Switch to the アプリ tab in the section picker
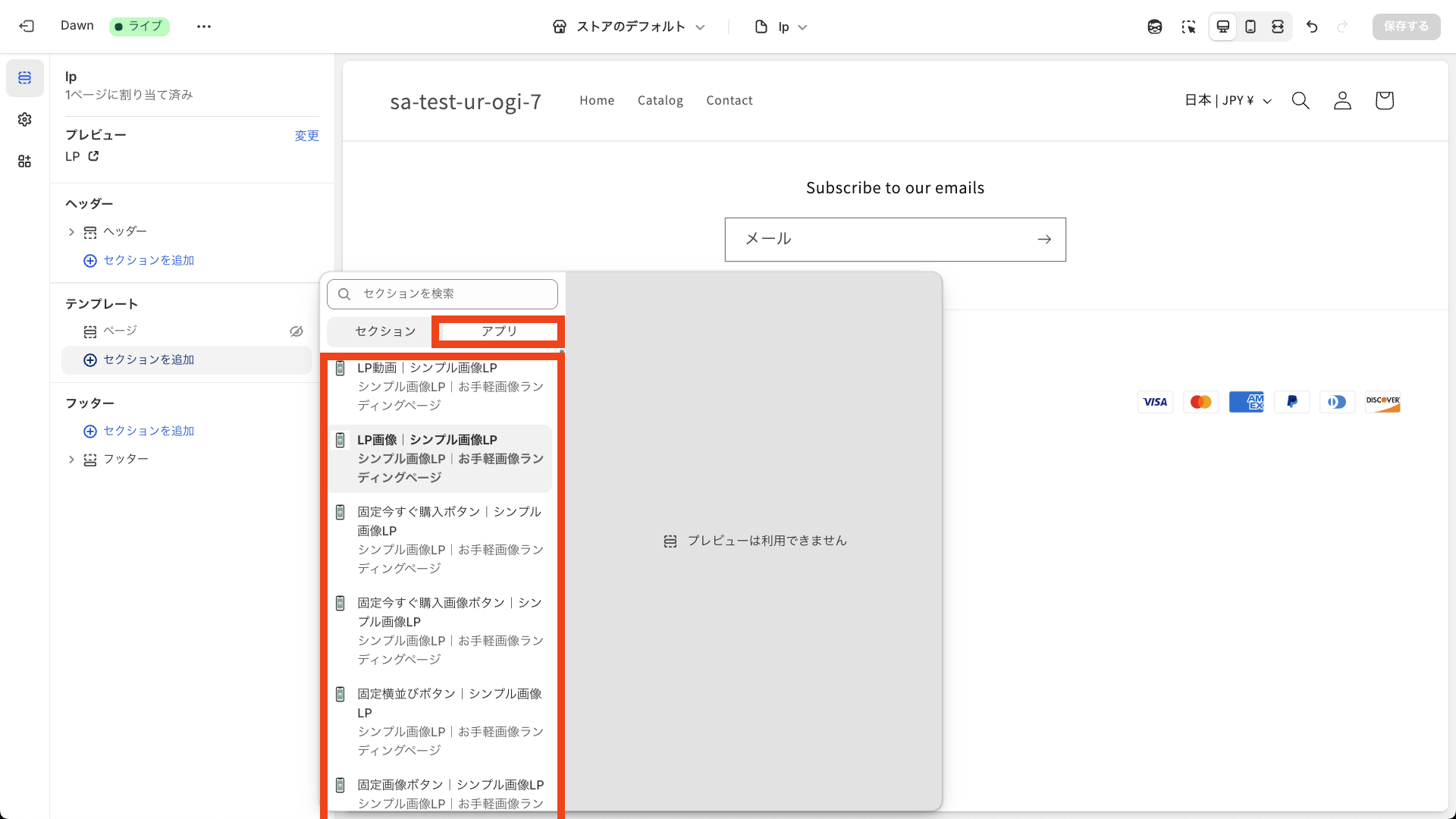Screen dimensions: 1456x819 pyautogui.click(x=497, y=331)
